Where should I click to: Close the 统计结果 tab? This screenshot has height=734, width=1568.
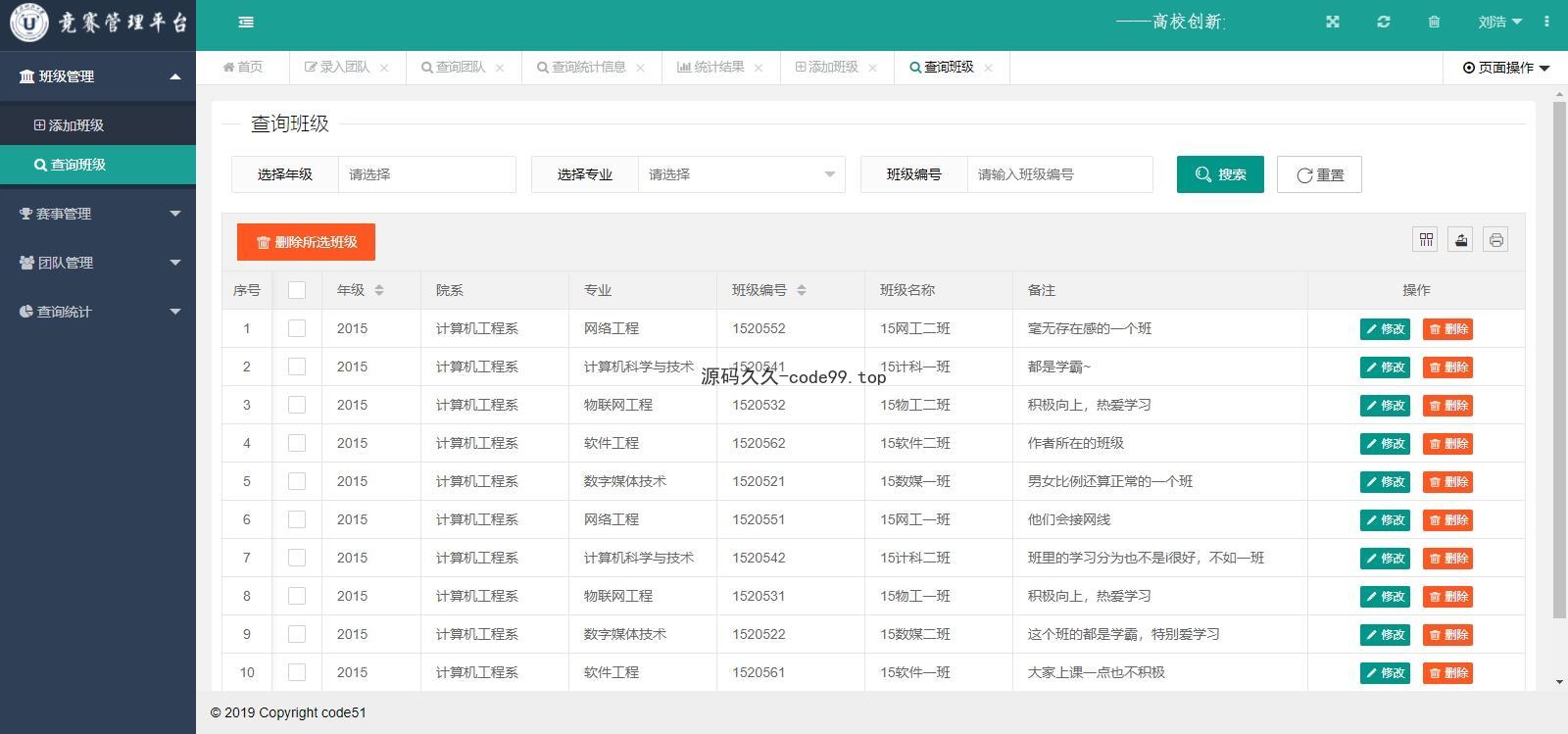(x=759, y=68)
